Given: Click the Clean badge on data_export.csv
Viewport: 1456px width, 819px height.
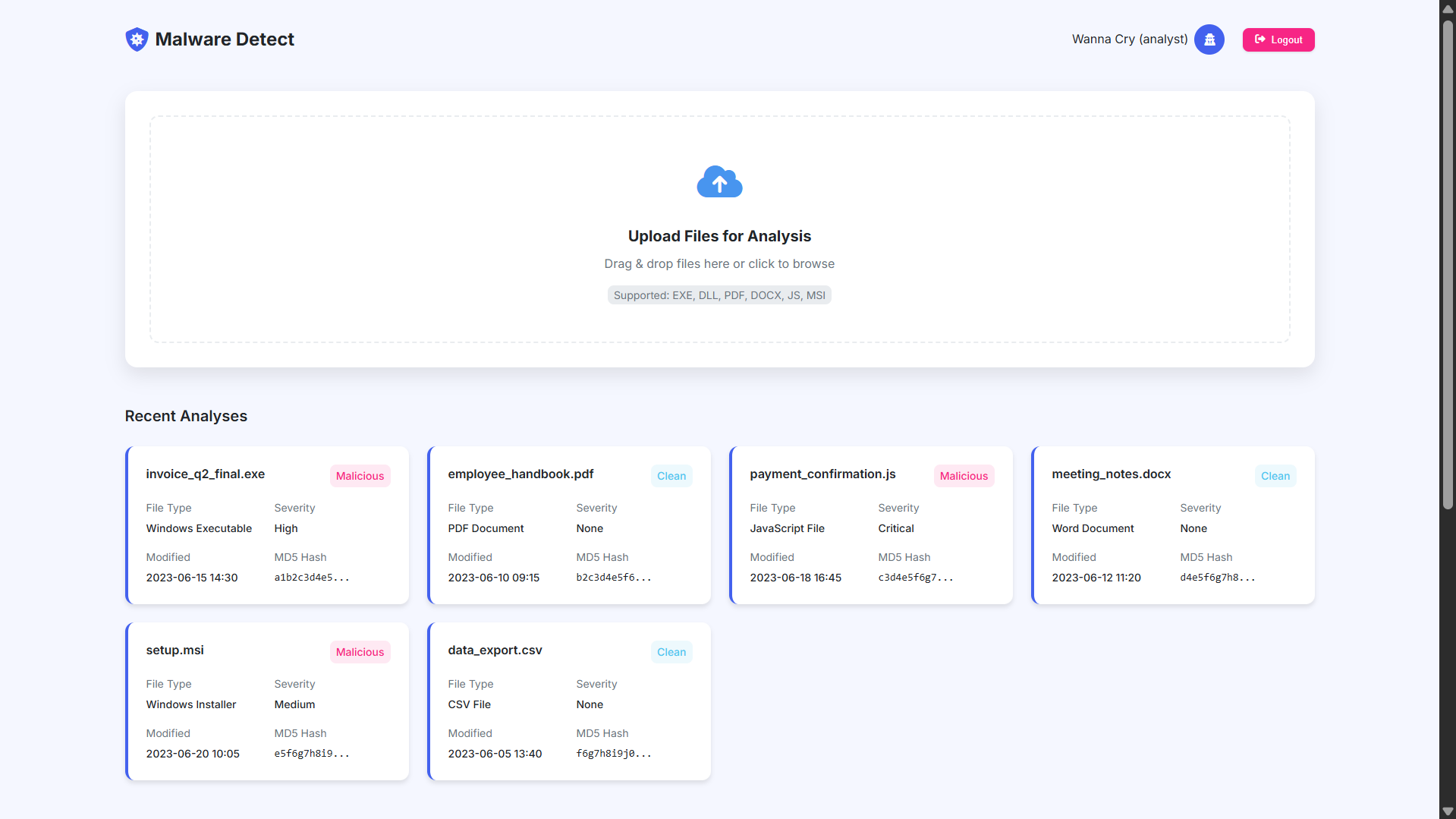Looking at the screenshot, I should coord(671,652).
